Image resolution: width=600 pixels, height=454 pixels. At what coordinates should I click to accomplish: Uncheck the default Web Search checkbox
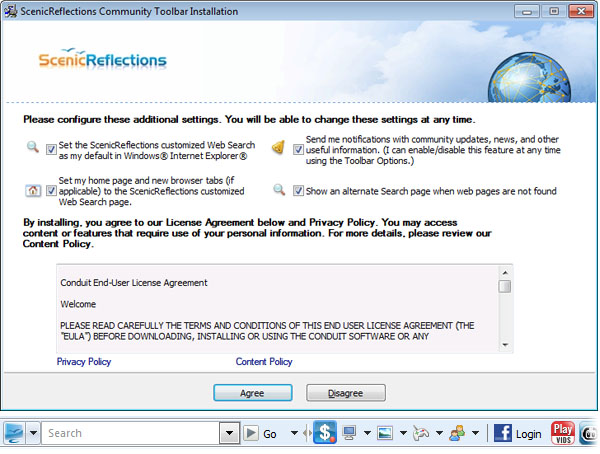click(51, 150)
